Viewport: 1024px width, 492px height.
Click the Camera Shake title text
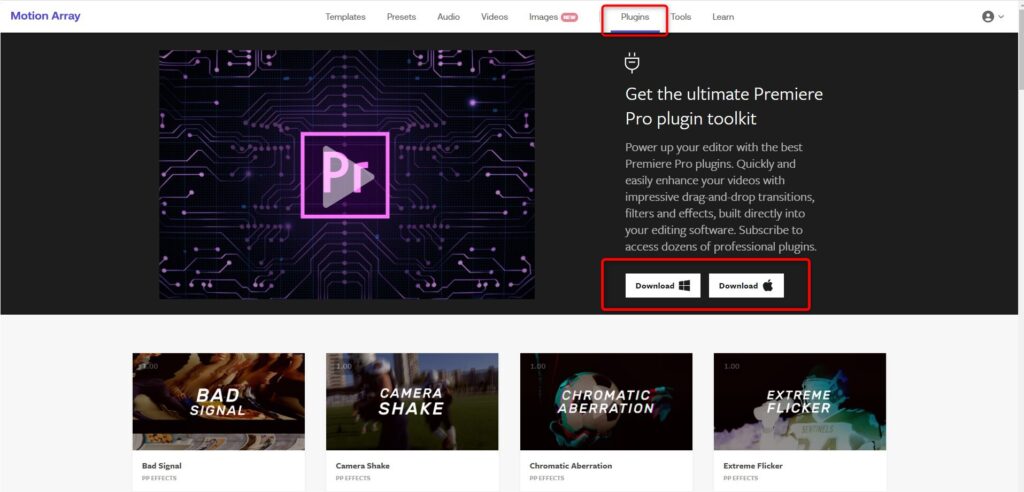[x=362, y=466]
